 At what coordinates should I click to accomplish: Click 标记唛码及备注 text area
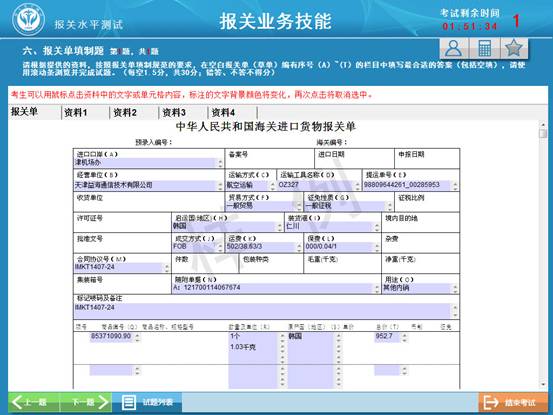pos(266,311)
